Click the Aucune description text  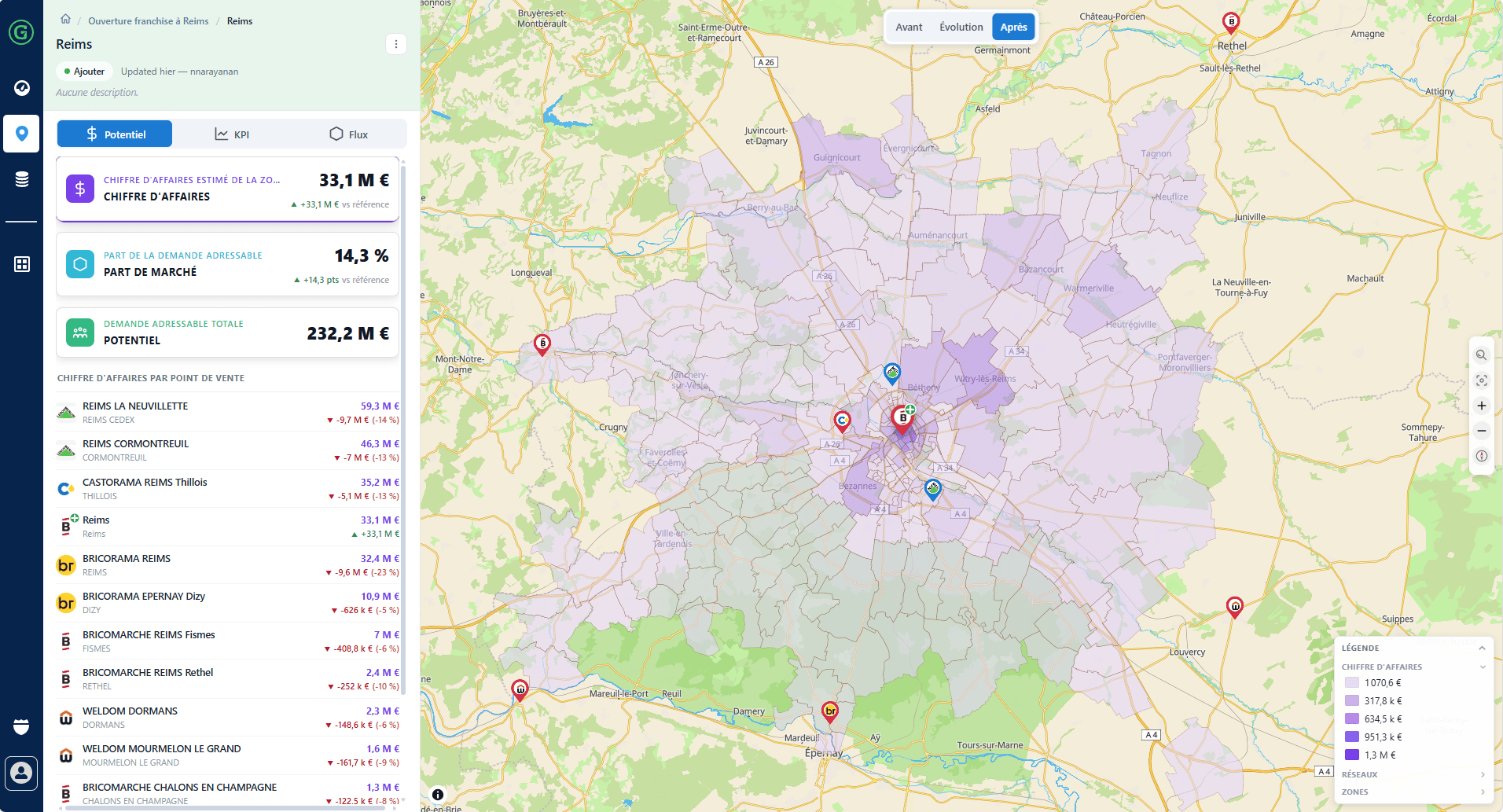click(97, 93)
